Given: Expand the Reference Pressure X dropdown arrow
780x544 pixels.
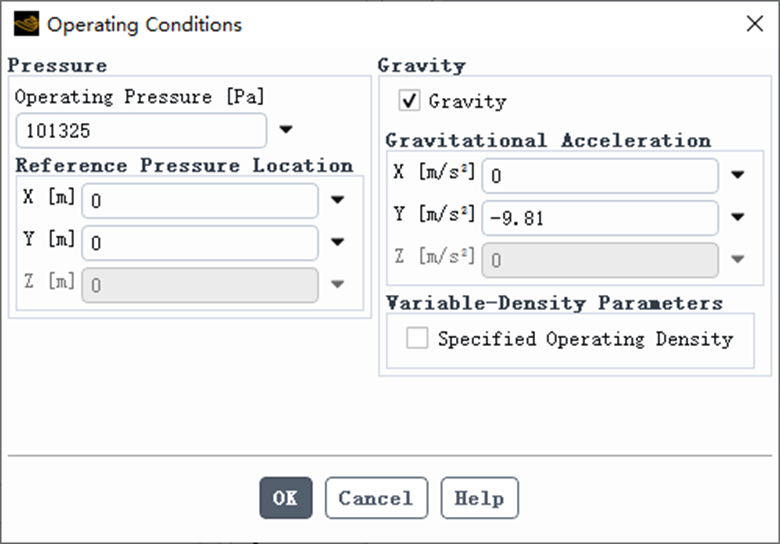Looking at the screenshot, I should pos(338,200).
